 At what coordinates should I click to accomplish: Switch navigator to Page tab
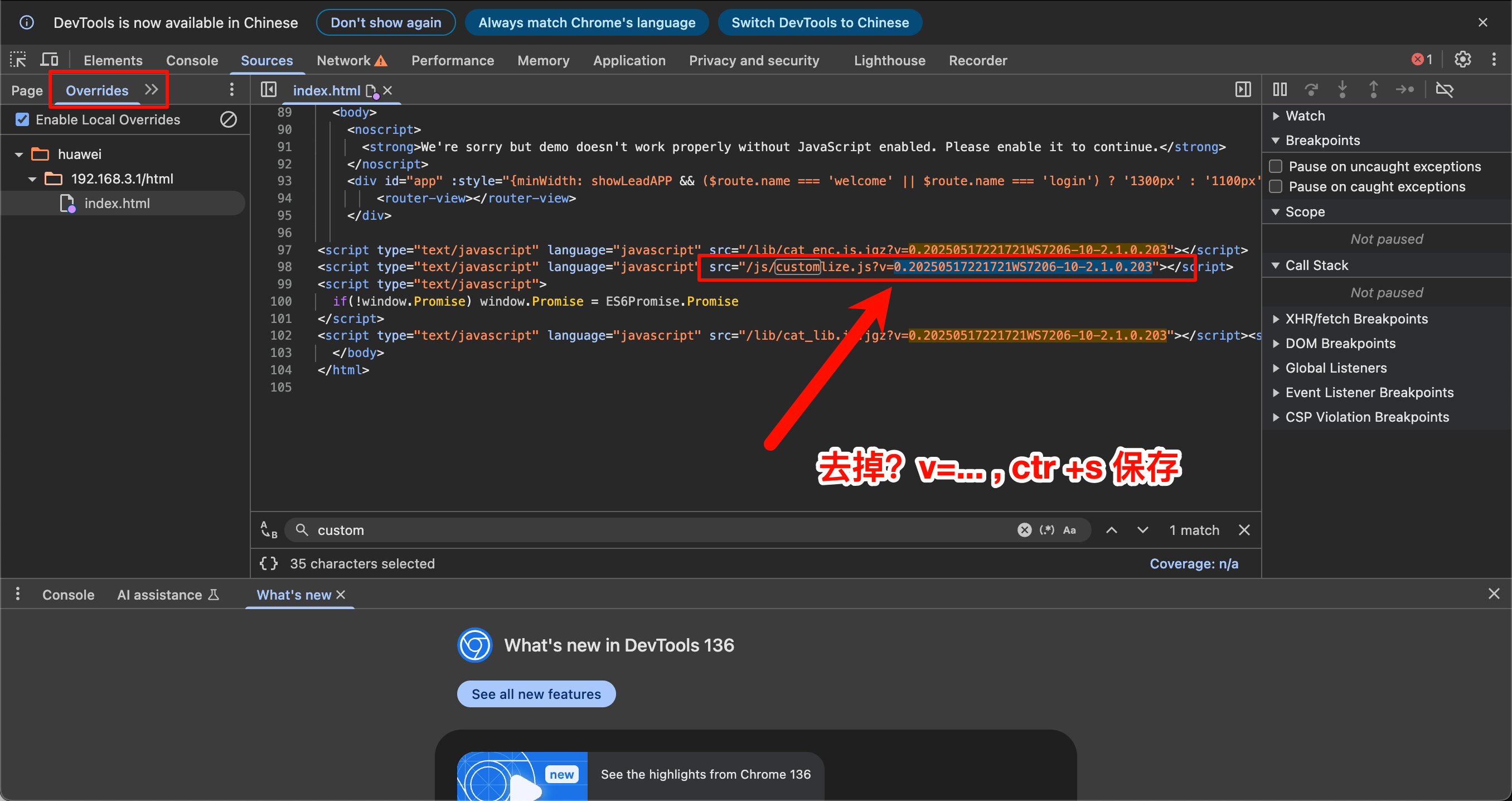click(27, 90)
